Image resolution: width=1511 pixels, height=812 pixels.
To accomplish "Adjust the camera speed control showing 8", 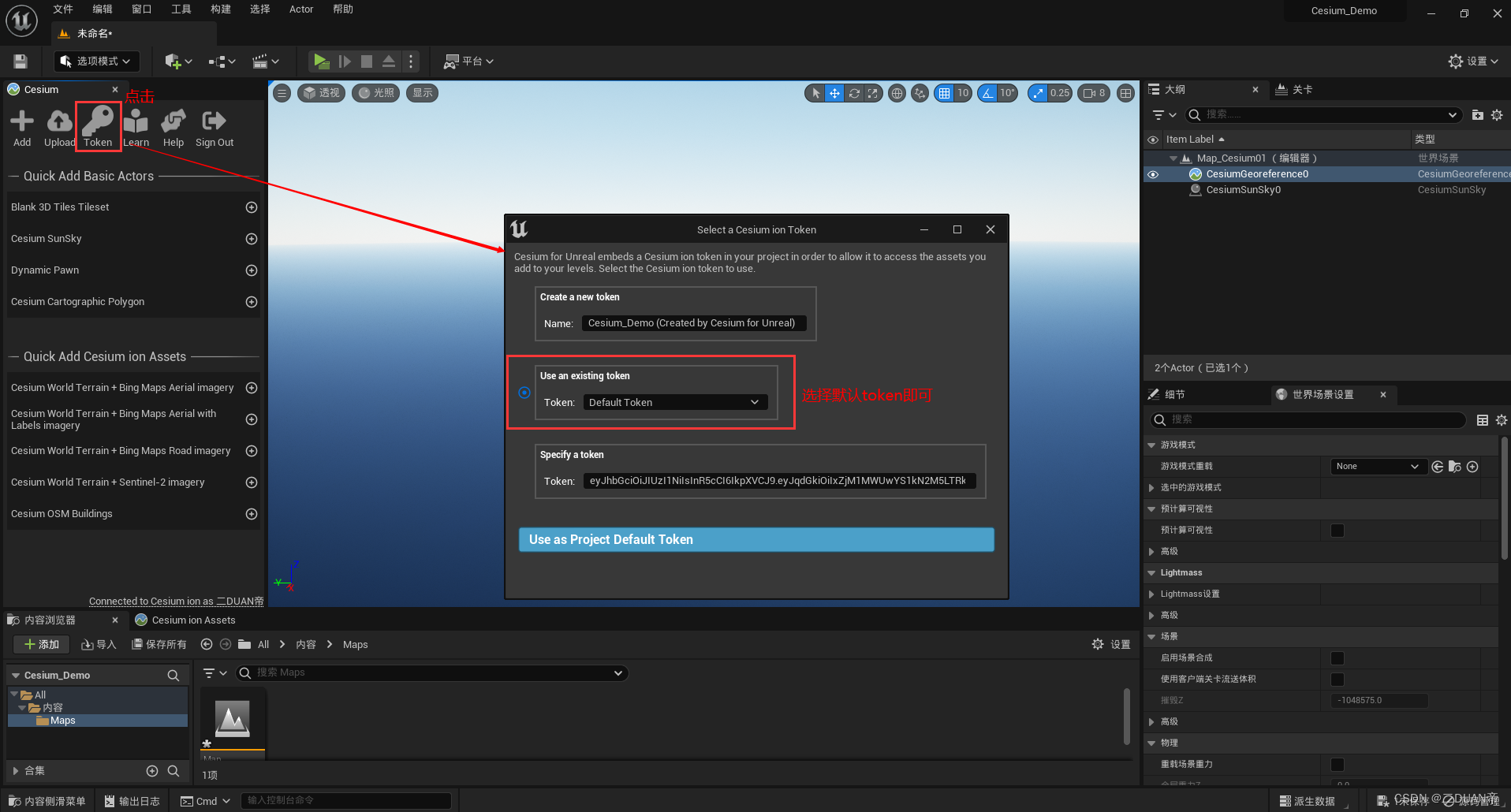I will (x=1093, y=93).
